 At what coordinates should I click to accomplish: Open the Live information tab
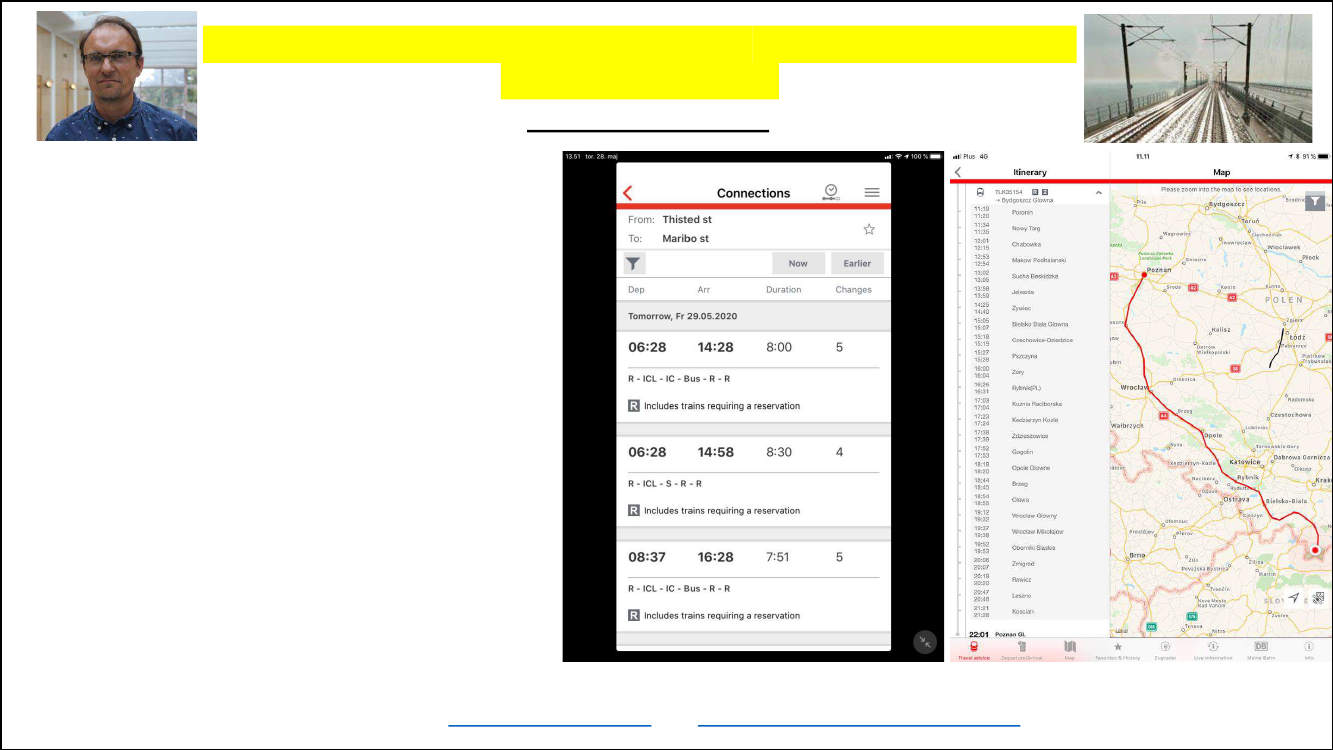[x=1212, y=650]
